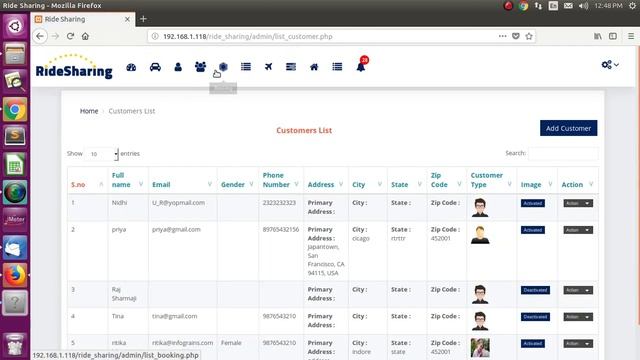
Task: Sort table by Customer Type column
Action: click(x=491, y=180)
